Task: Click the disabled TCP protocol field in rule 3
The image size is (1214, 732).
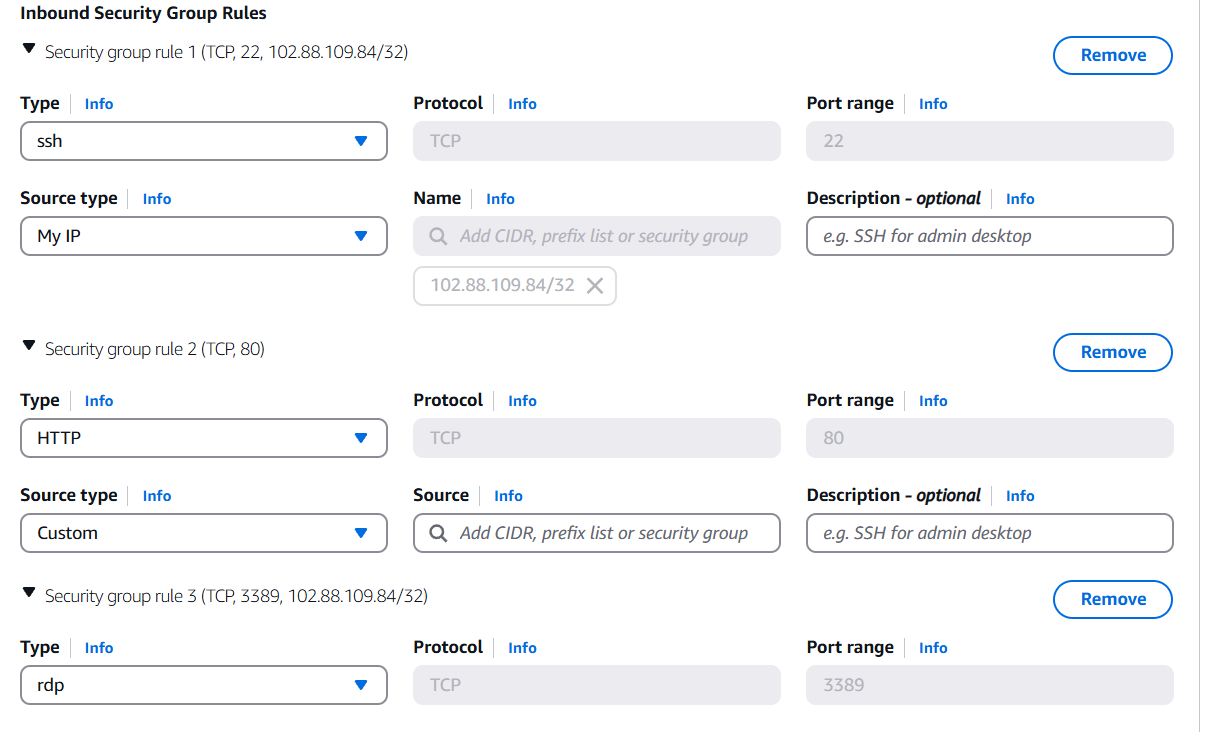Action: coord(597,685)
